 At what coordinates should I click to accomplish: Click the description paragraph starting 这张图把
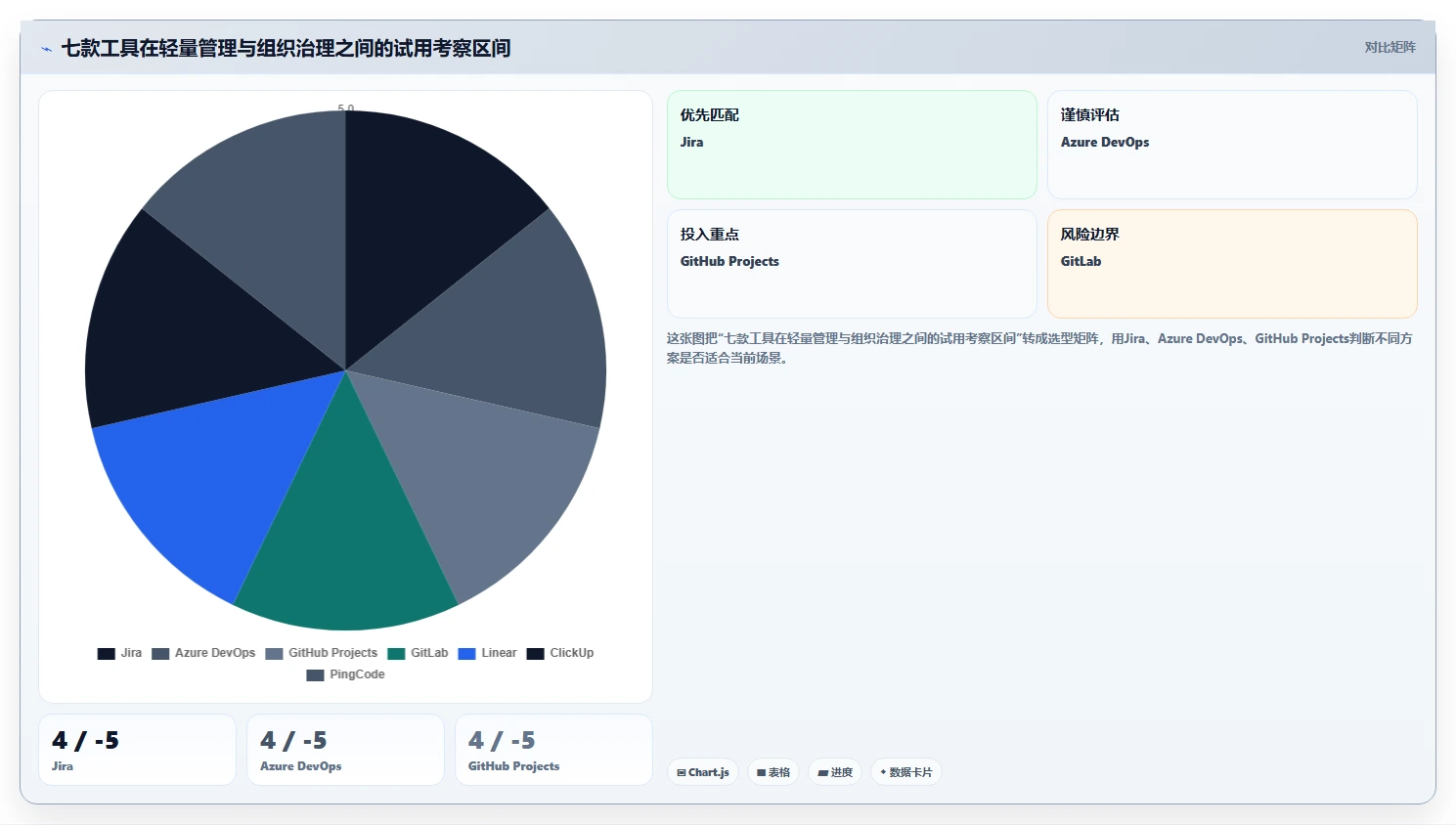point(1039,348)
